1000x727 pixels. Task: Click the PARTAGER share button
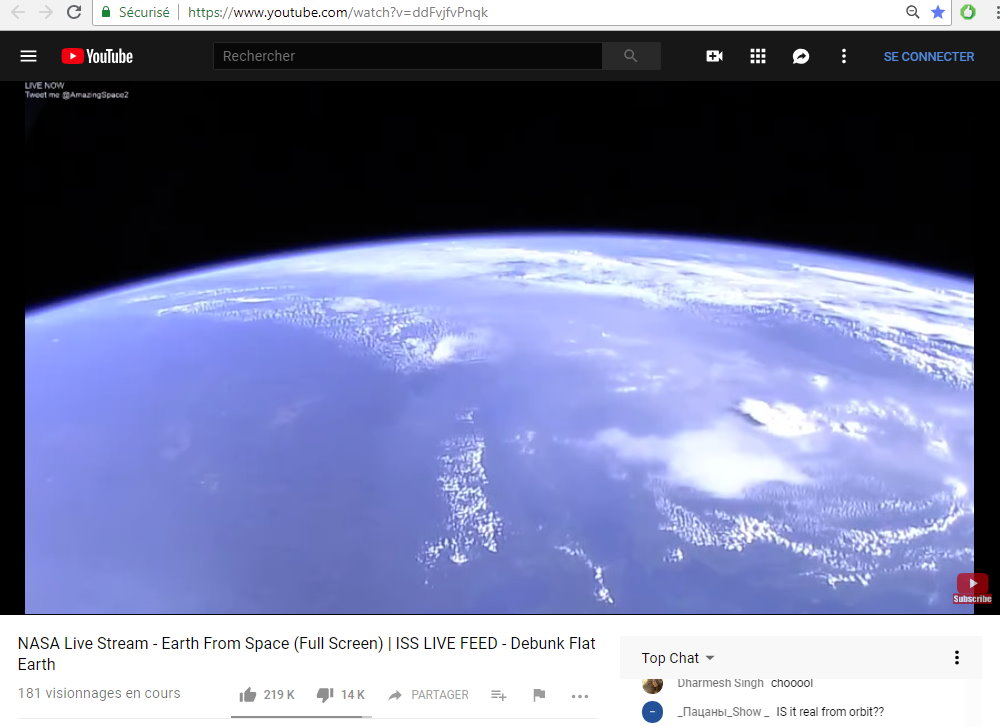429,694
